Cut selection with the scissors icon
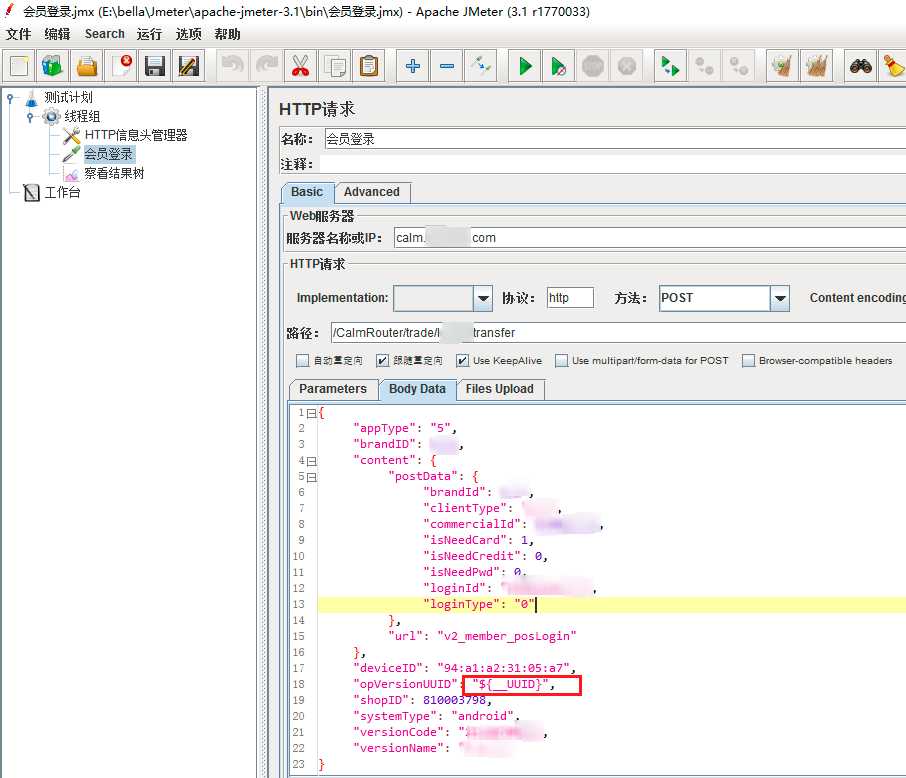 click(x=300, y=66)
